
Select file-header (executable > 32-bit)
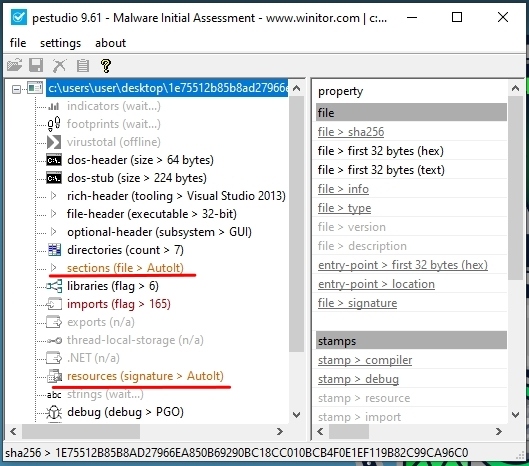pos(152,214)
